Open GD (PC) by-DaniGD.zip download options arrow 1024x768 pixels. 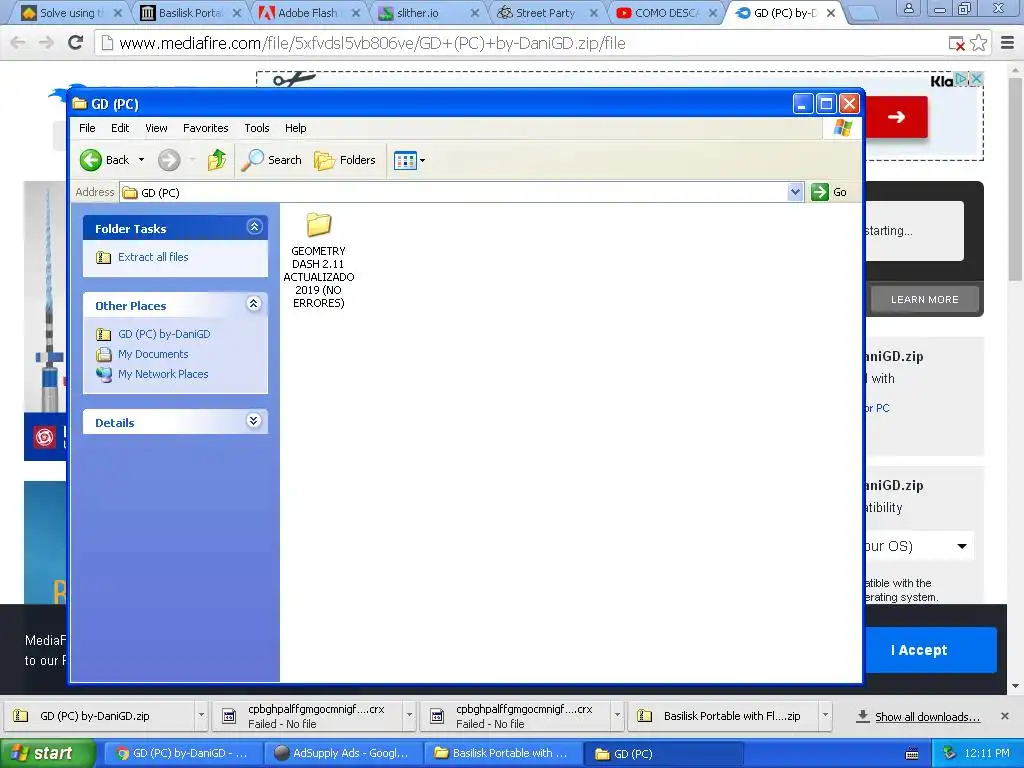[201, 716]
